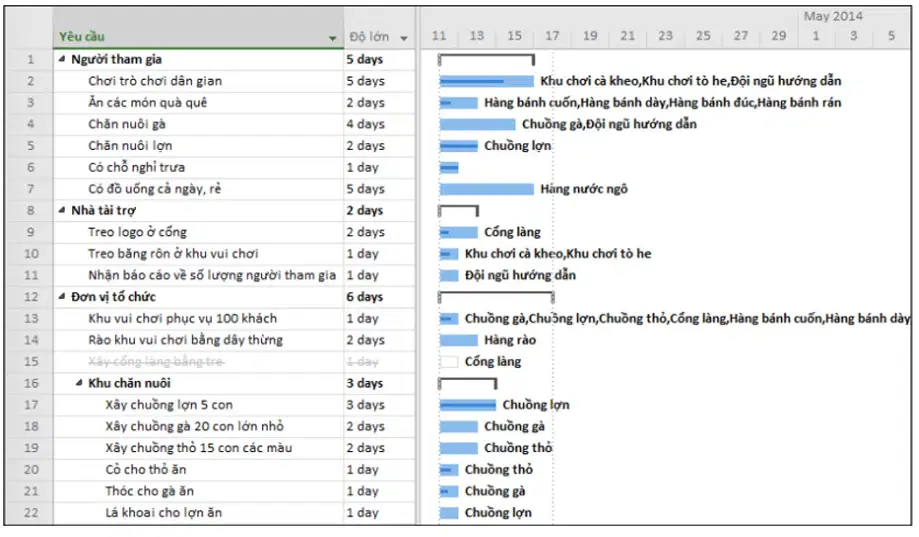Select task Thóc cho gà ăn
This screenshot has height=537, width=919.
149,491
